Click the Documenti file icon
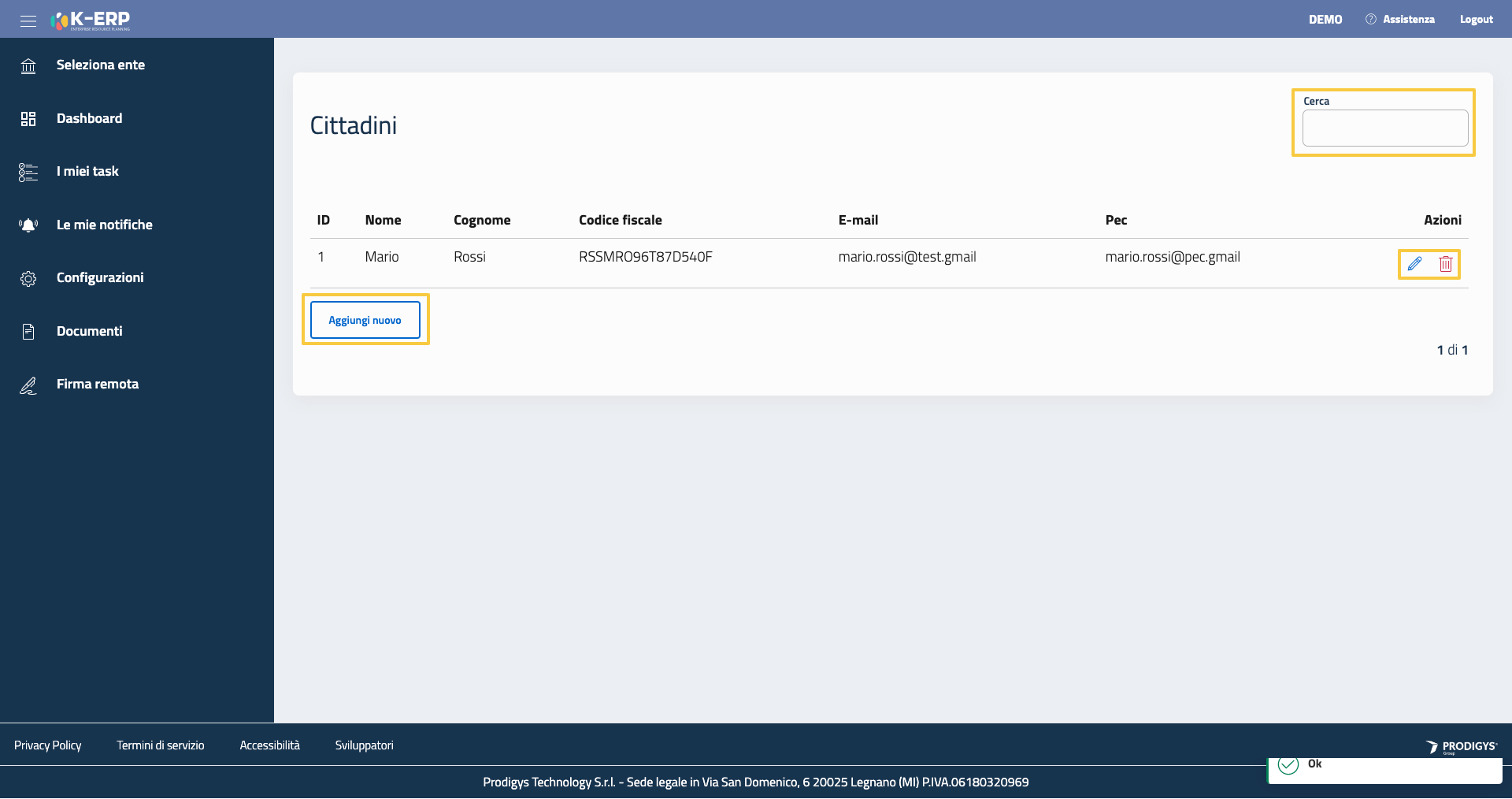 click(28, 332)
